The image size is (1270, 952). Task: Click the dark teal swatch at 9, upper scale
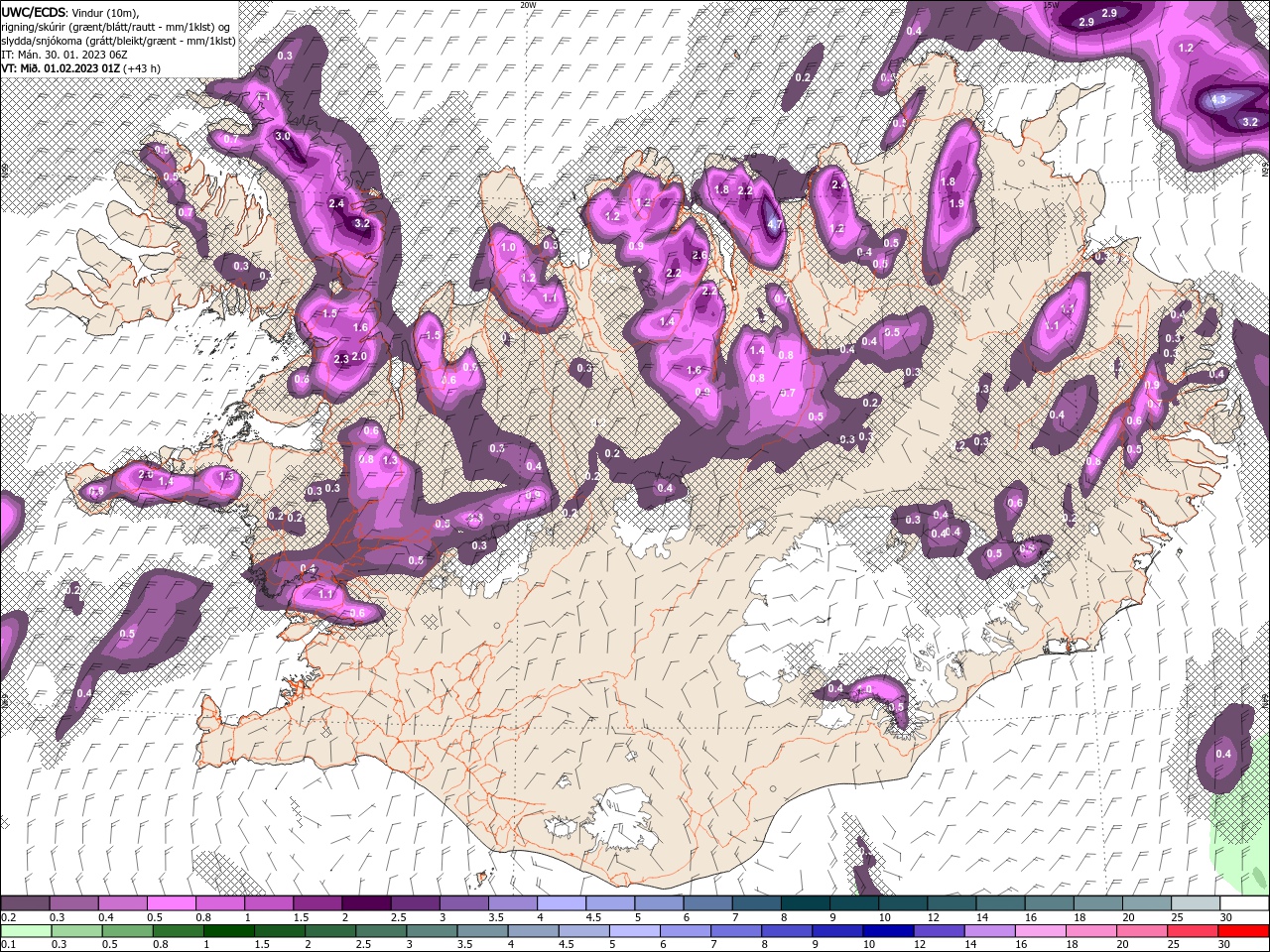click(x=852, y=903)
